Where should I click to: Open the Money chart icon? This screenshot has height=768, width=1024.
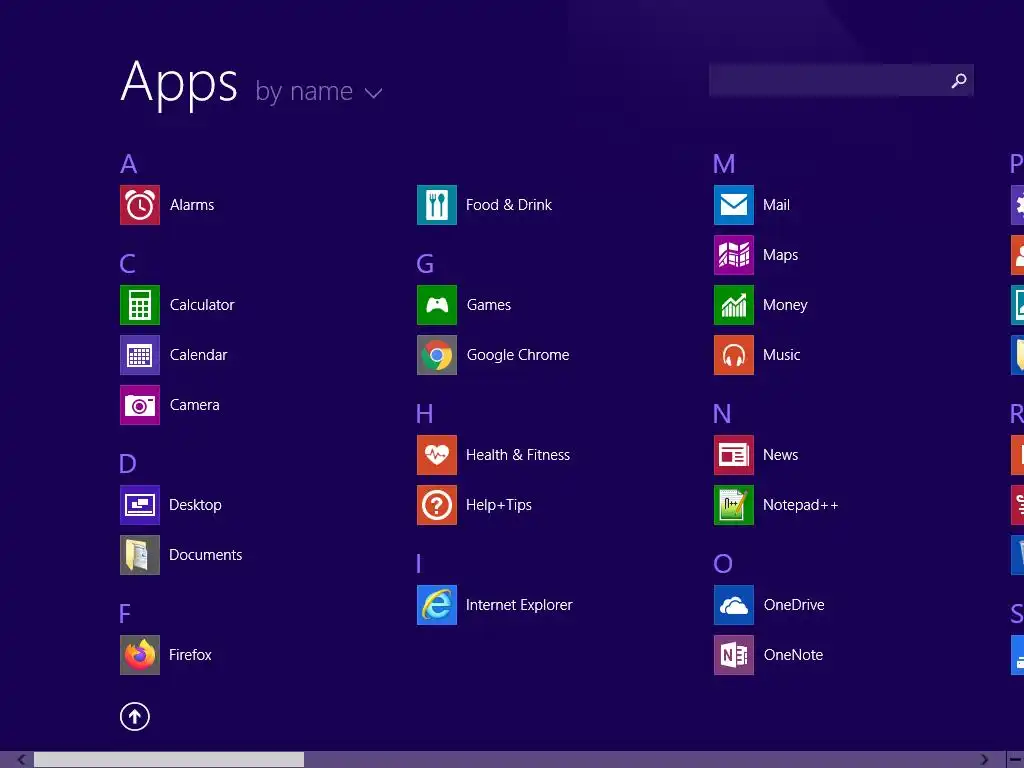click(x=734, y=305)
